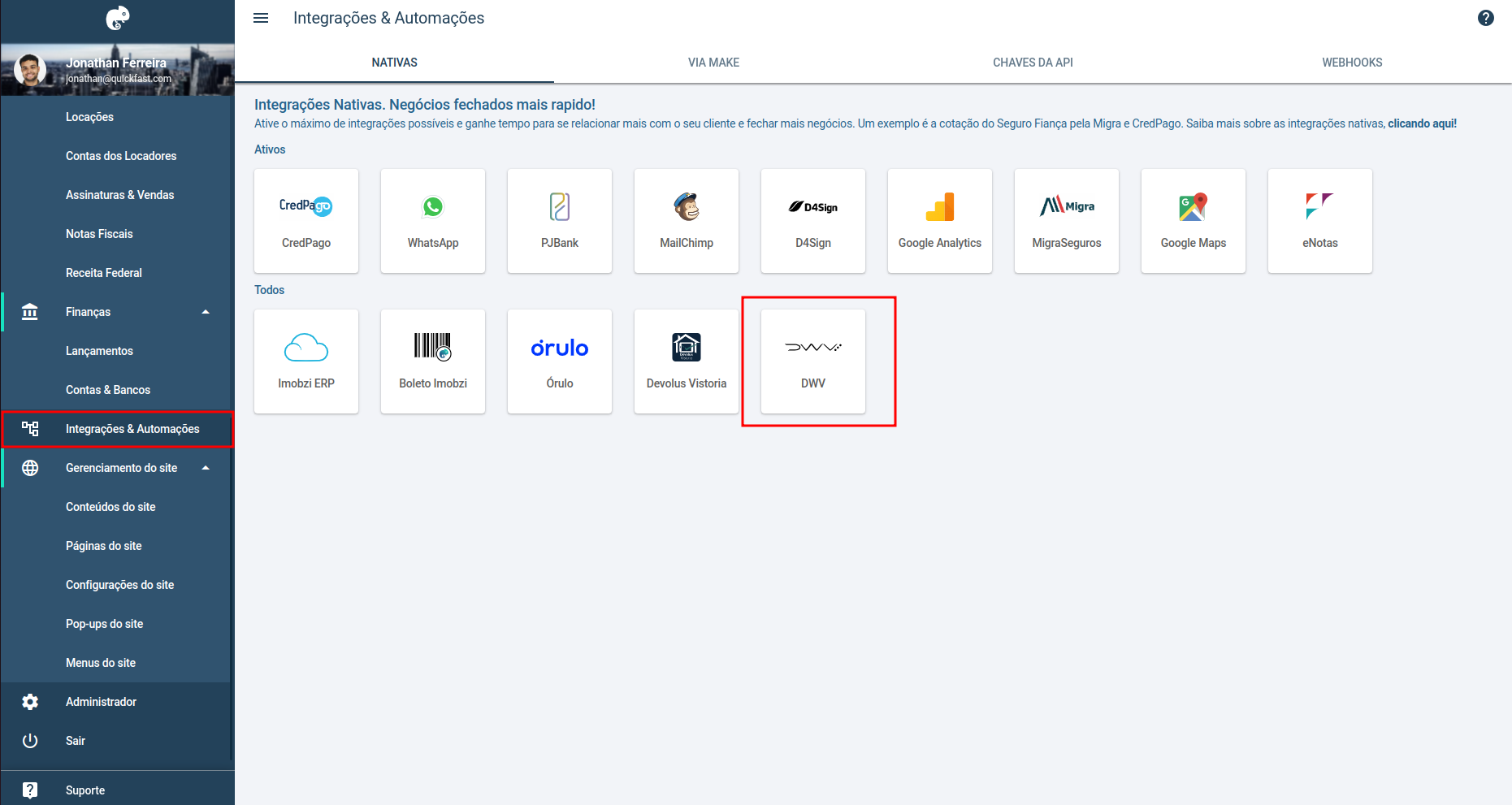Image resolution: width=1512 pixels, height=805 pixels.
Task: Open the eNotas integration card
Action: tap(1320, 221)
